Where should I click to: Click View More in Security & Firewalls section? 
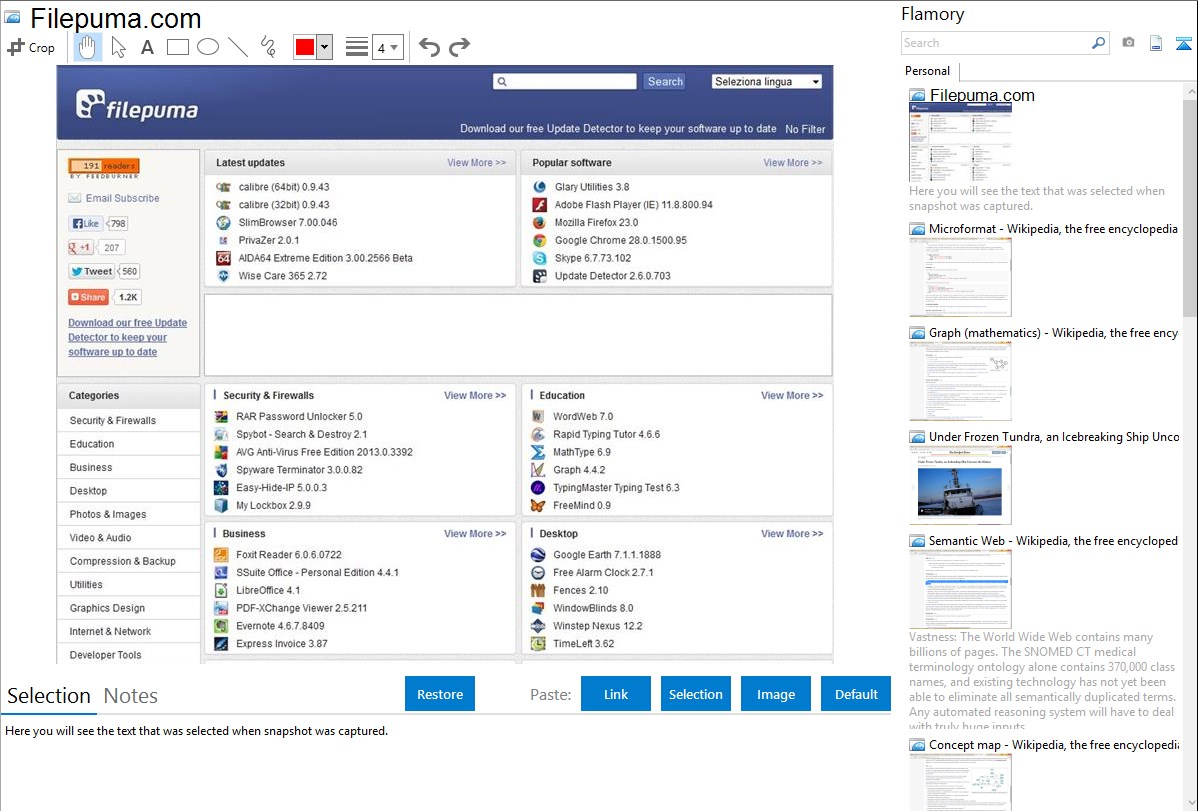[x=475, y=395]
